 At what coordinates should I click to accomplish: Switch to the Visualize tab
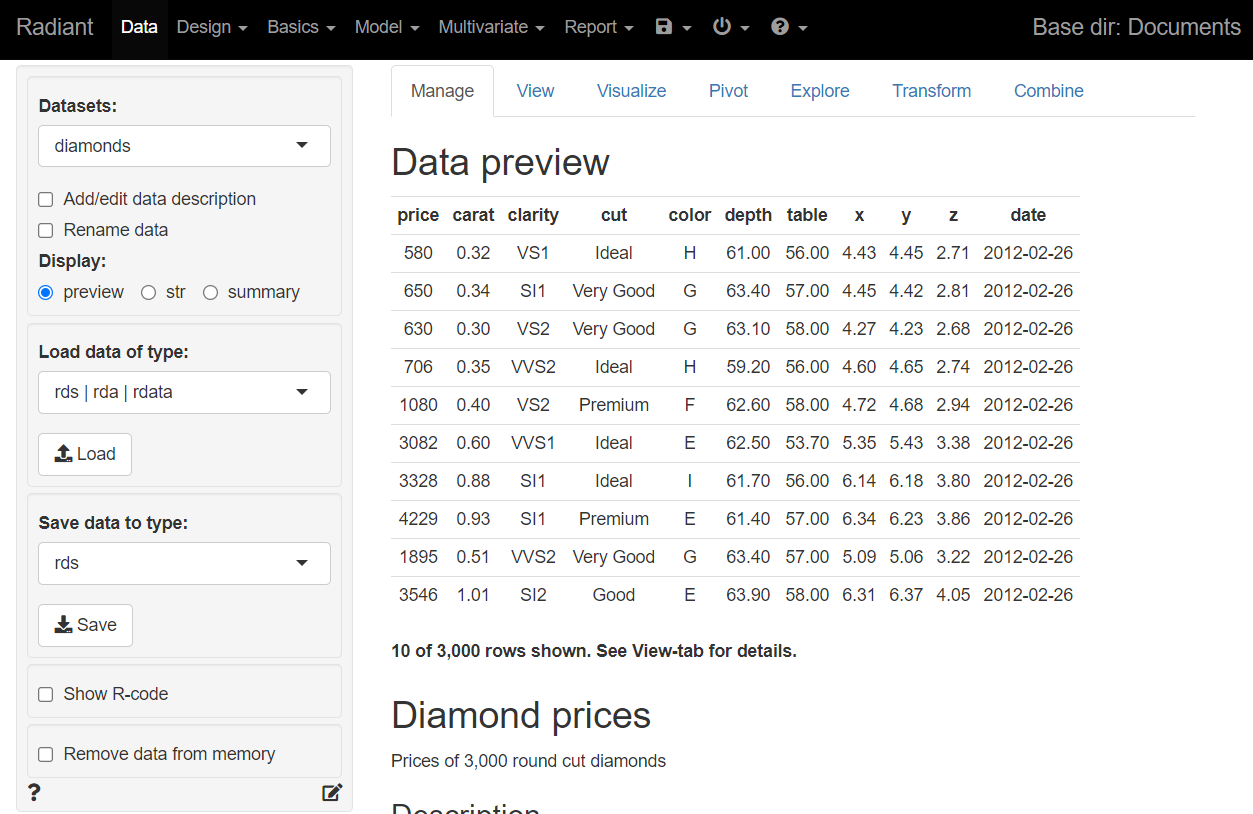pos(631,91)
